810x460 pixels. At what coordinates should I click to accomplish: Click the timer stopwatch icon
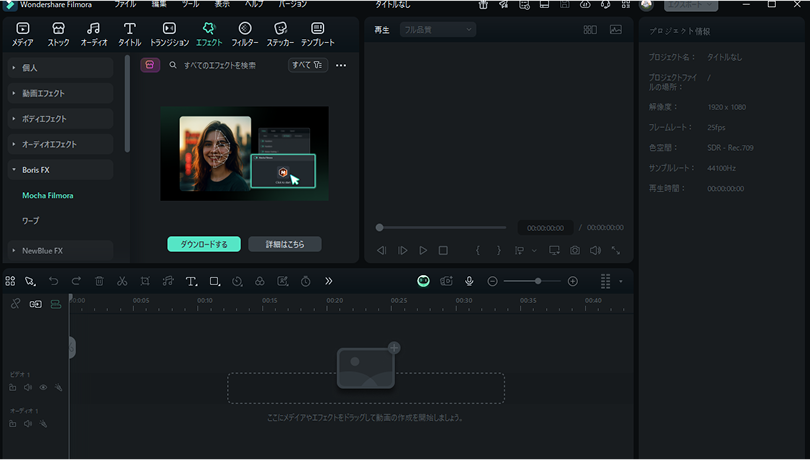(306, 281)
